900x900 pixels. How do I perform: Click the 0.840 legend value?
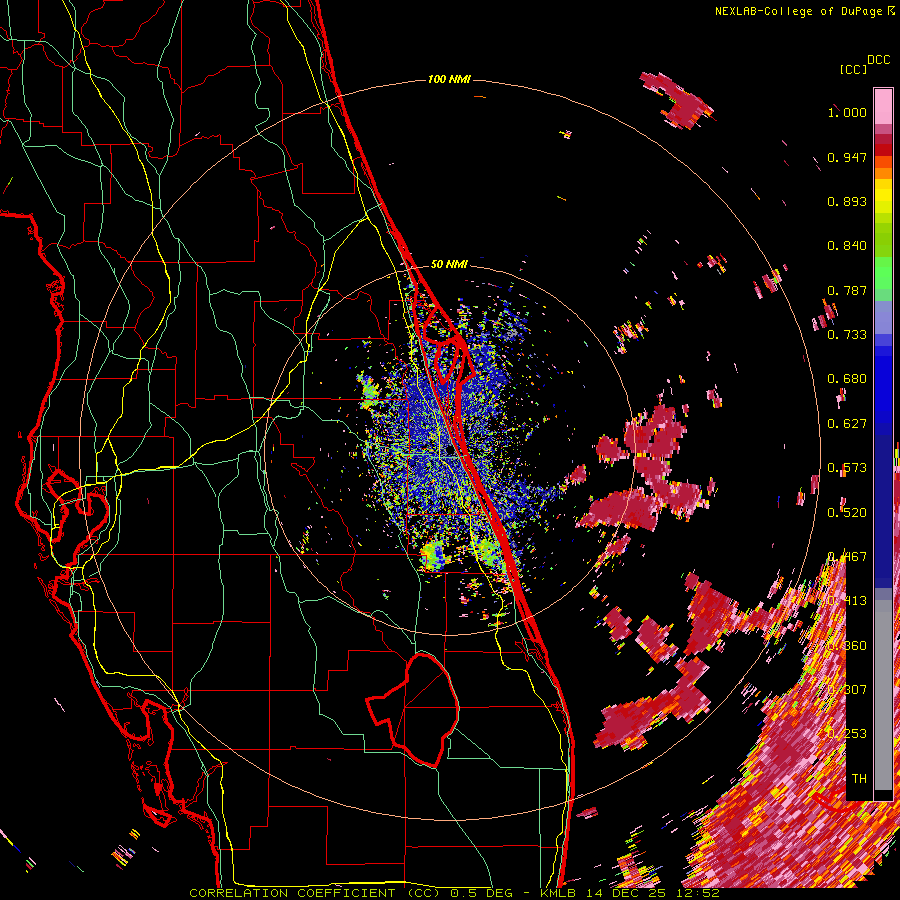[847, 246]
